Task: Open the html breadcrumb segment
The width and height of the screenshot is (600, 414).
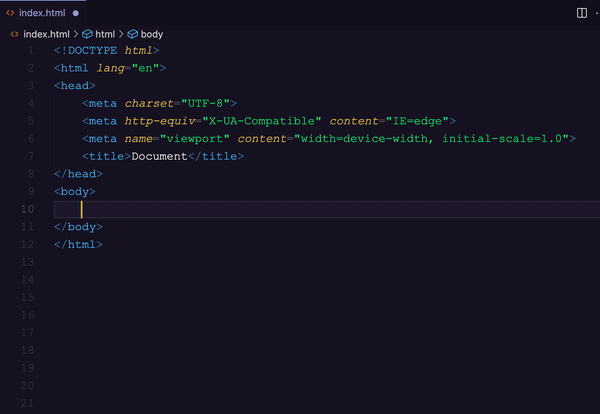Action: [x=105, y=34]
